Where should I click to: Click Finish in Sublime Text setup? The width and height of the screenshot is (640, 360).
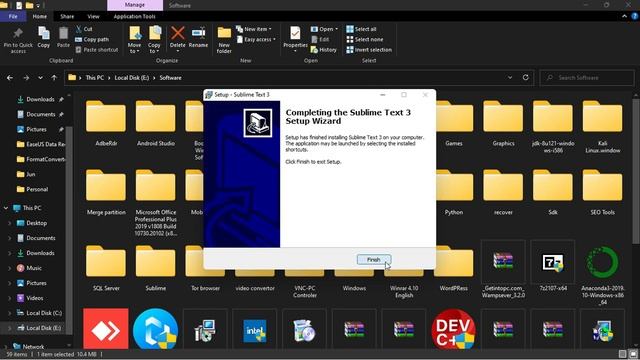point(374,260)
